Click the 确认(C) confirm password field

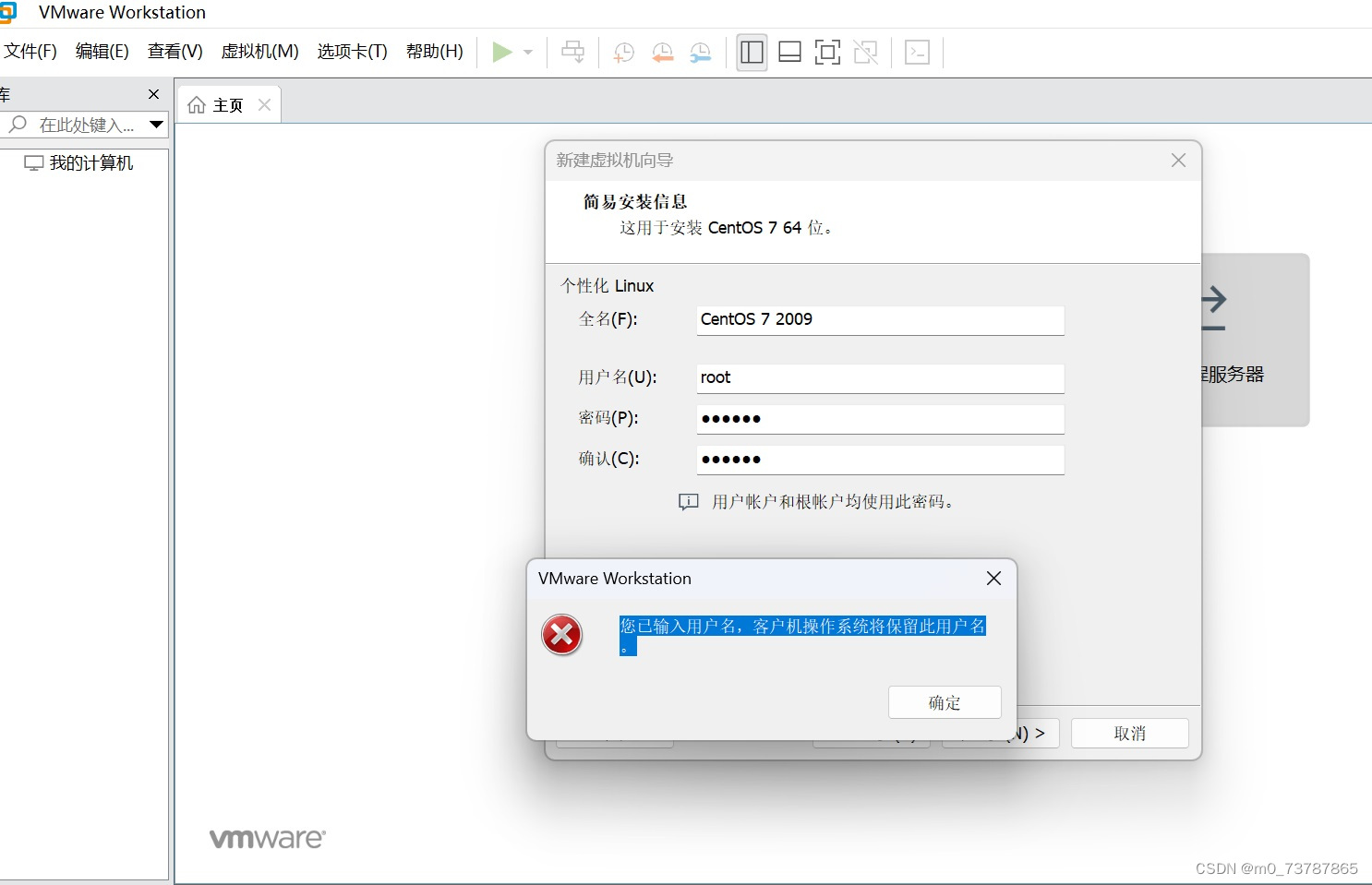coord(880,460)
